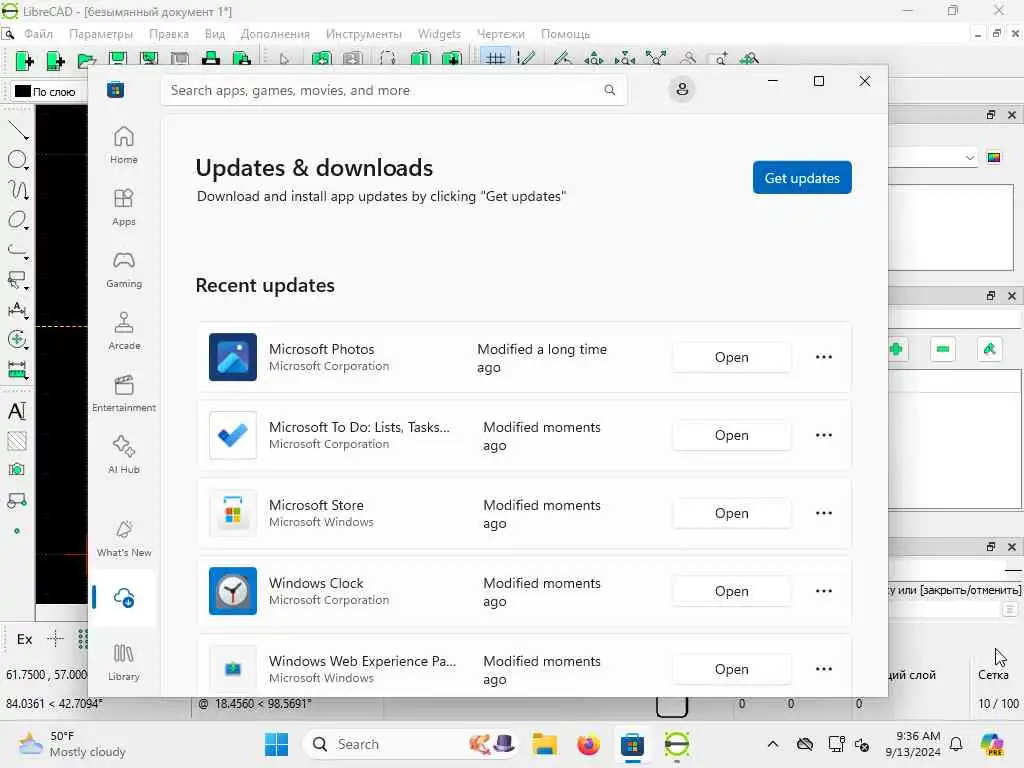1024x768 pixels.
Task: Select the Measure info tool in LibreCAD
Action: [x=18, y=370]
